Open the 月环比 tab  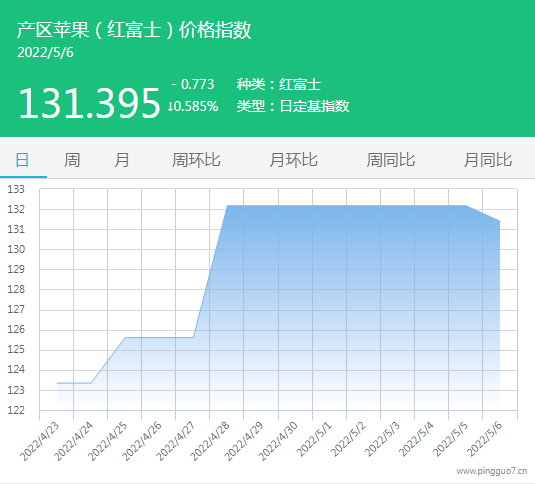coord(293,160)
